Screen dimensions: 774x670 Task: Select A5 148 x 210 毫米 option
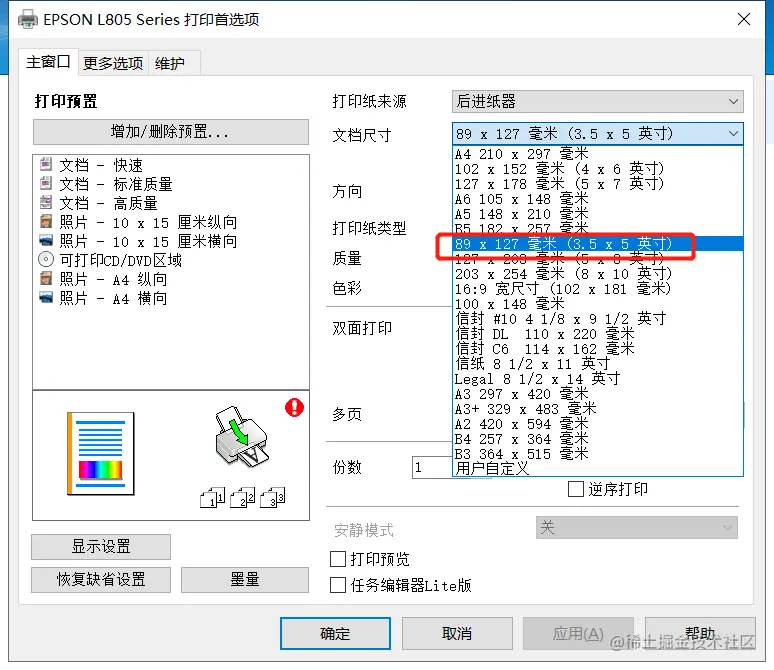click(x=598, y=214)
